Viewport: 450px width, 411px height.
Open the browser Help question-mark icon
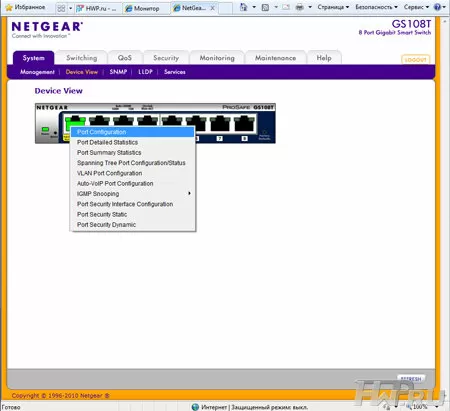[437, 7]
